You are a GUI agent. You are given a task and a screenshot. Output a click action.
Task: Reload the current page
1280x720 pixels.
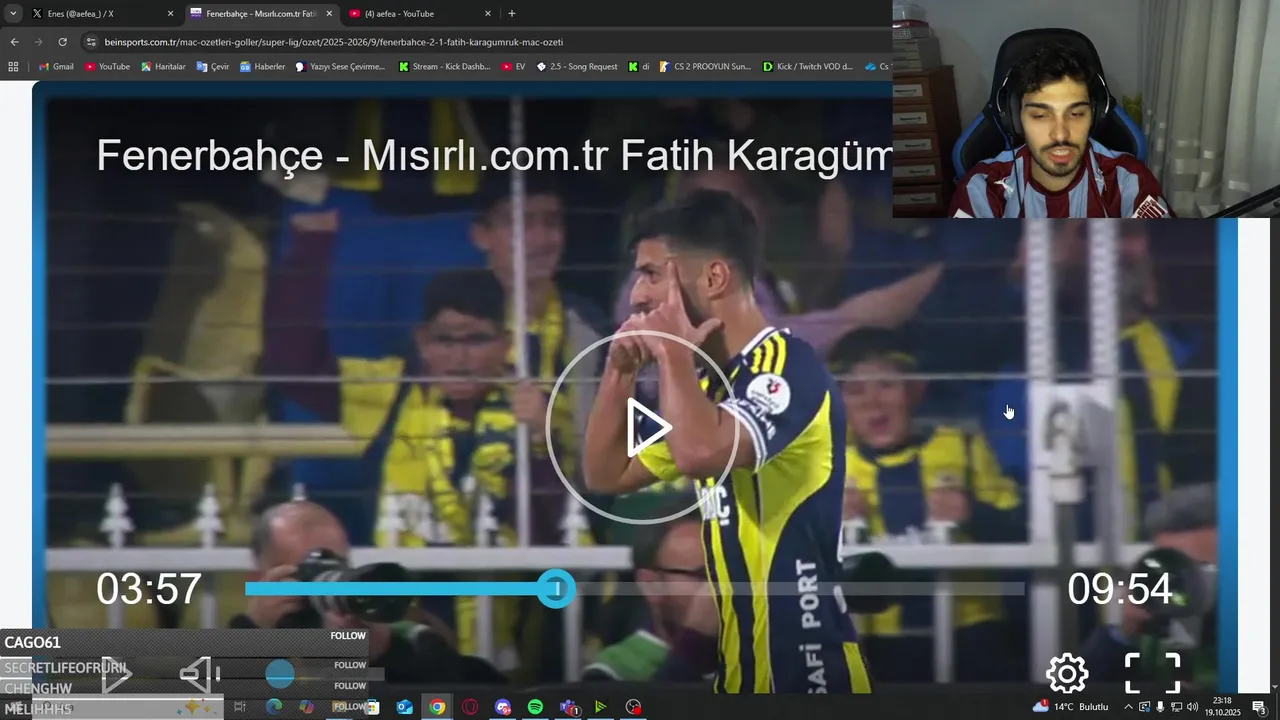click(x=62, y=42)
